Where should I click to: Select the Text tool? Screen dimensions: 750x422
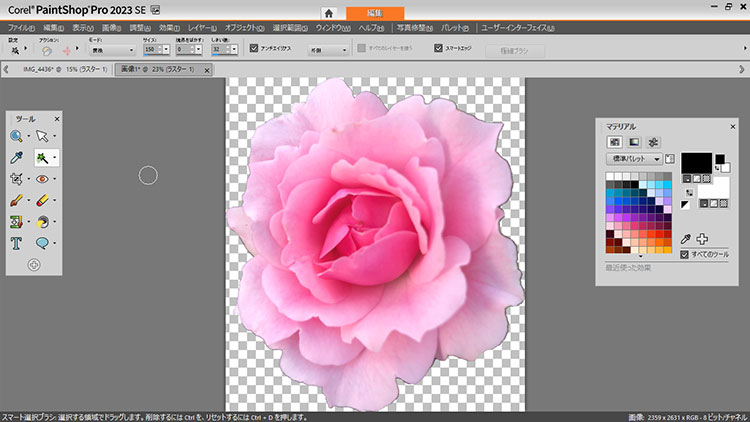17,243
